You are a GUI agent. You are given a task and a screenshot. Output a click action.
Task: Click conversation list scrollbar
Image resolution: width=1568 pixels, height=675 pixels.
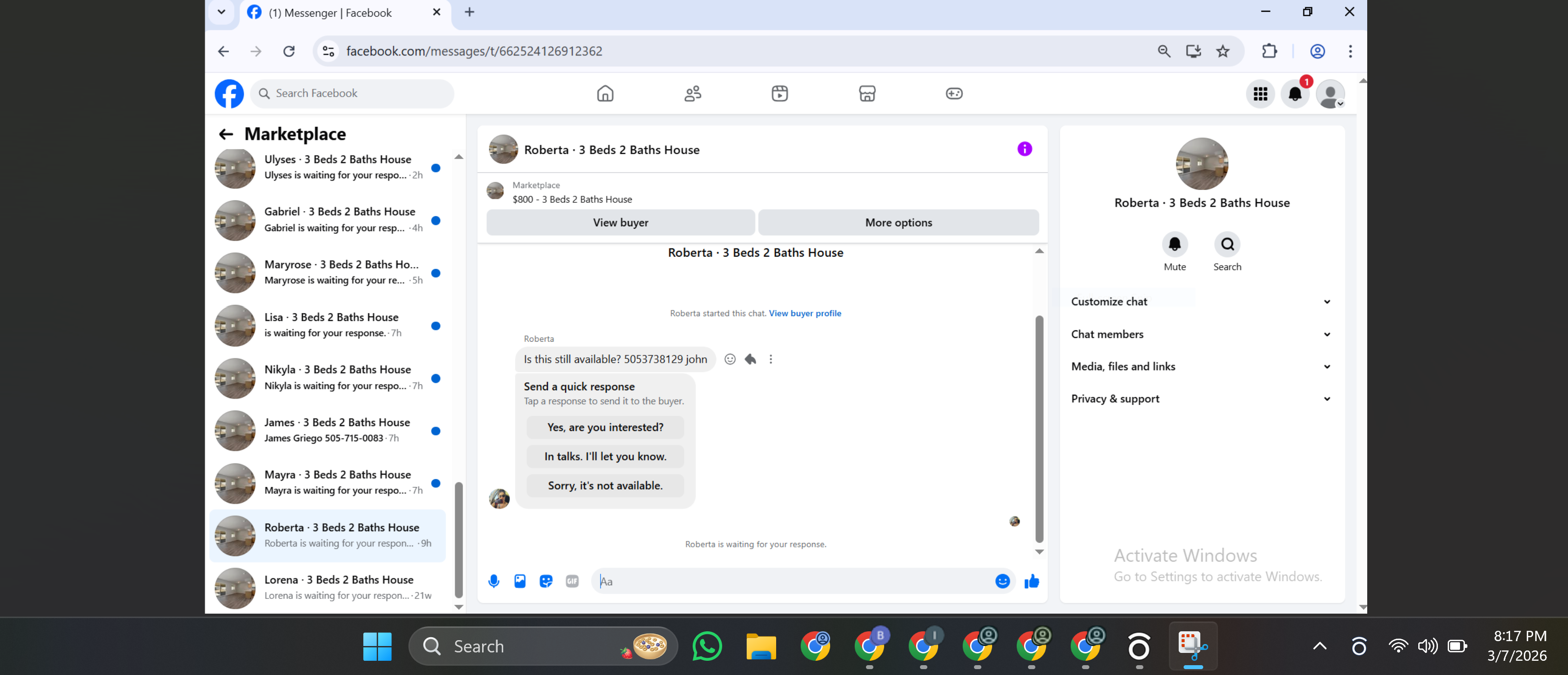tap(459, 540)
